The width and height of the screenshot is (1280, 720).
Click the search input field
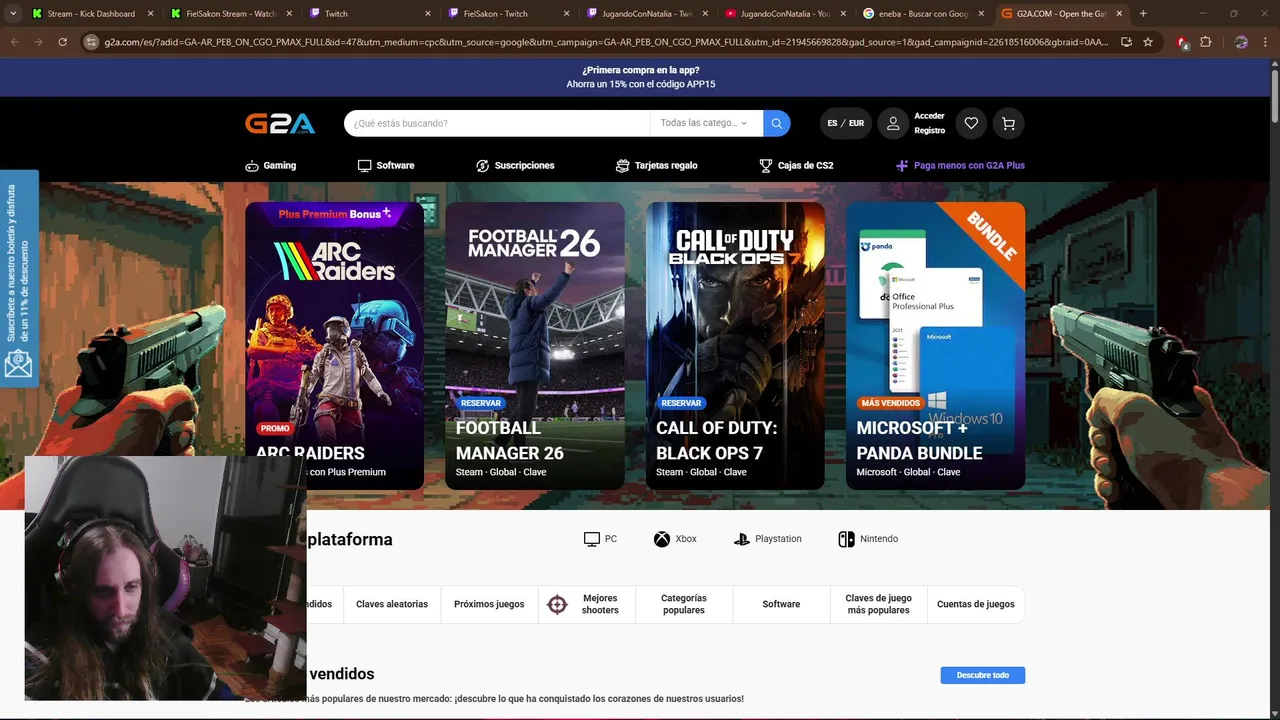click(497, 123)
